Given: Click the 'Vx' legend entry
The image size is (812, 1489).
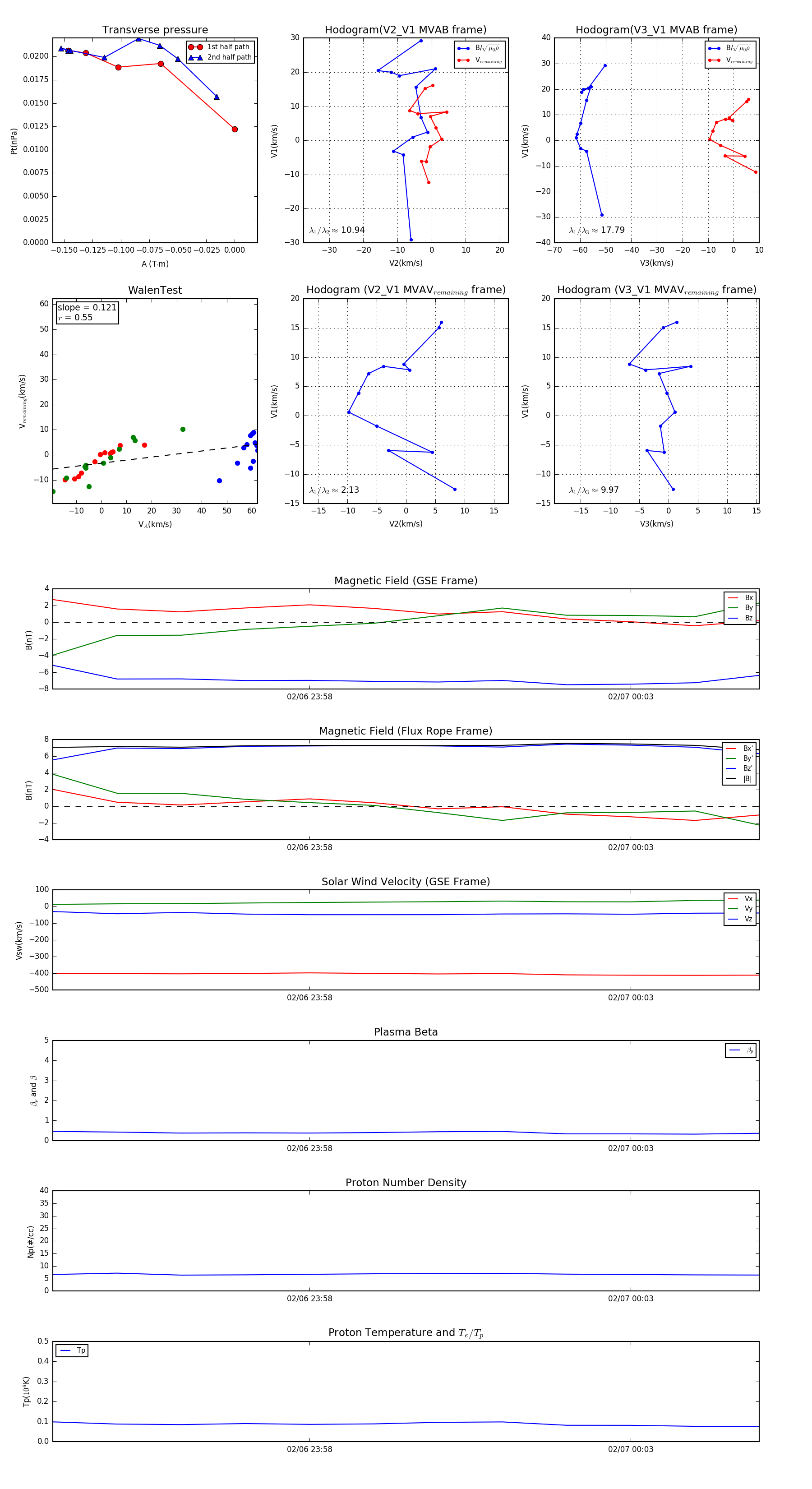Looking at the screenshot, I should click(740, 899).
